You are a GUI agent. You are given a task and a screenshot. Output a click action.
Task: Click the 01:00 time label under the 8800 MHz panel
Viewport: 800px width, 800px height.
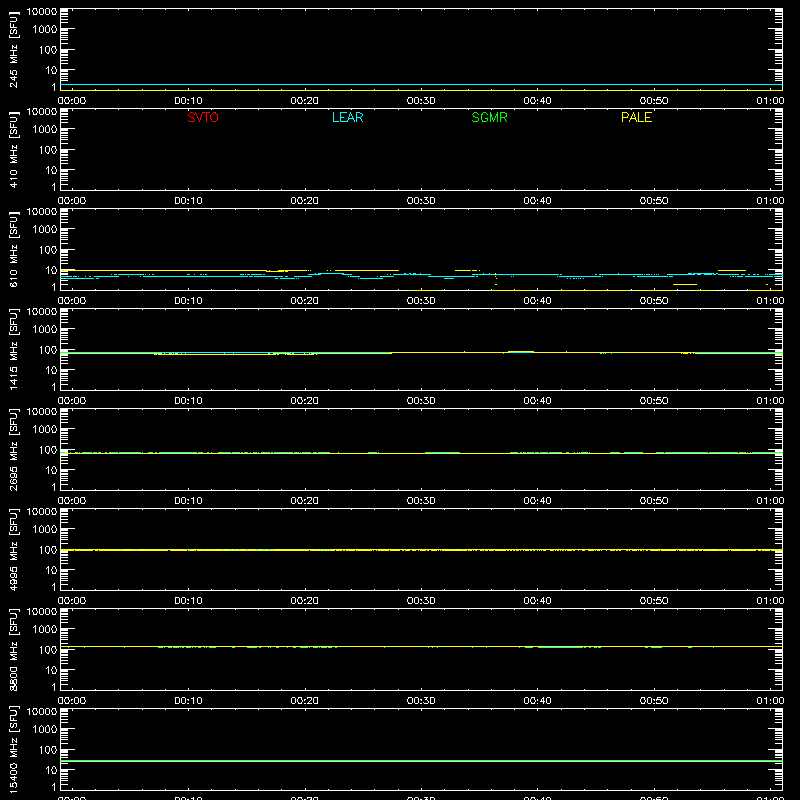(770, 701)
